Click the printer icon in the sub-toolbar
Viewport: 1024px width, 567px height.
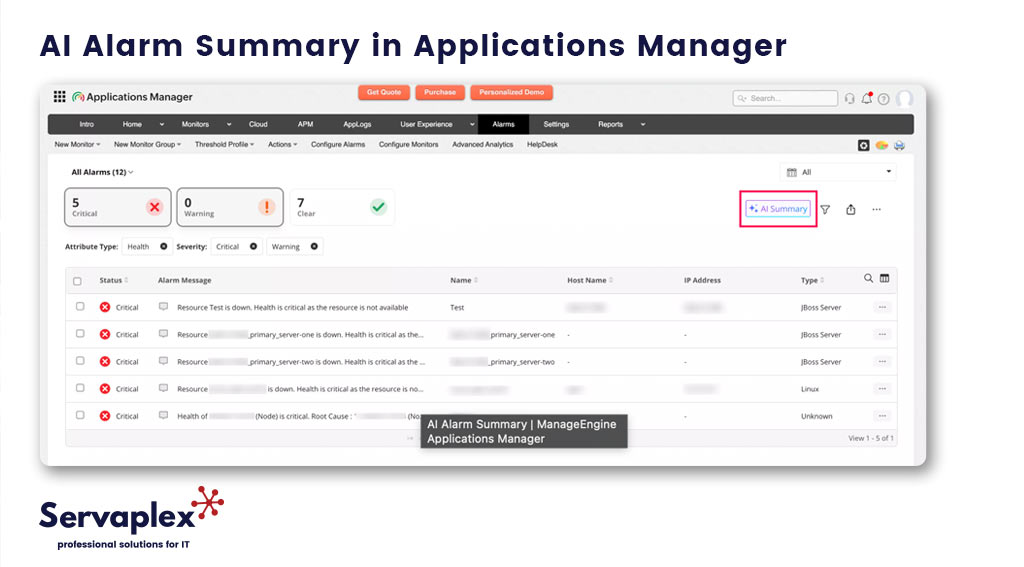(x=899, y=145)
